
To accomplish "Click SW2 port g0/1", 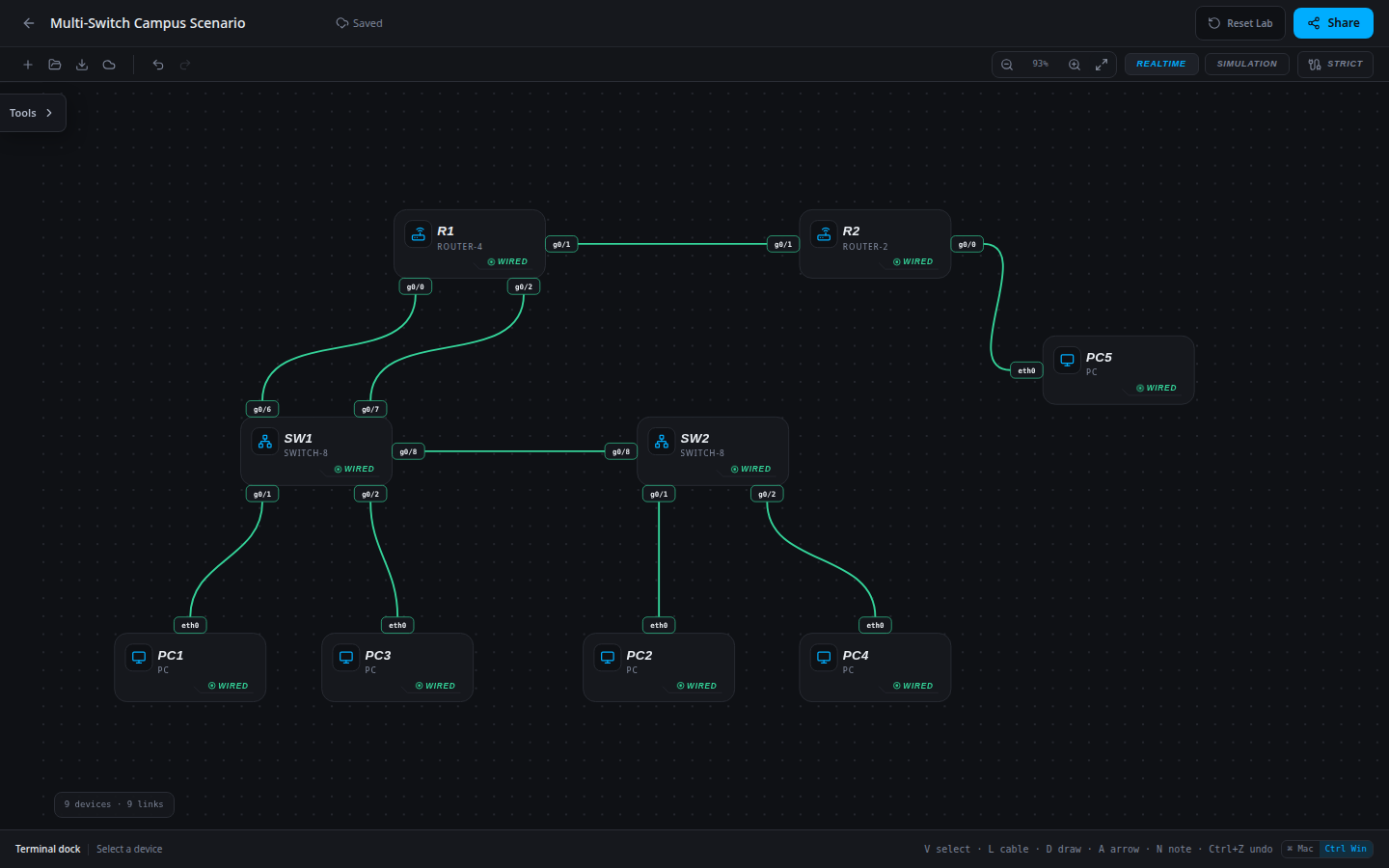I will coord(659,494).
